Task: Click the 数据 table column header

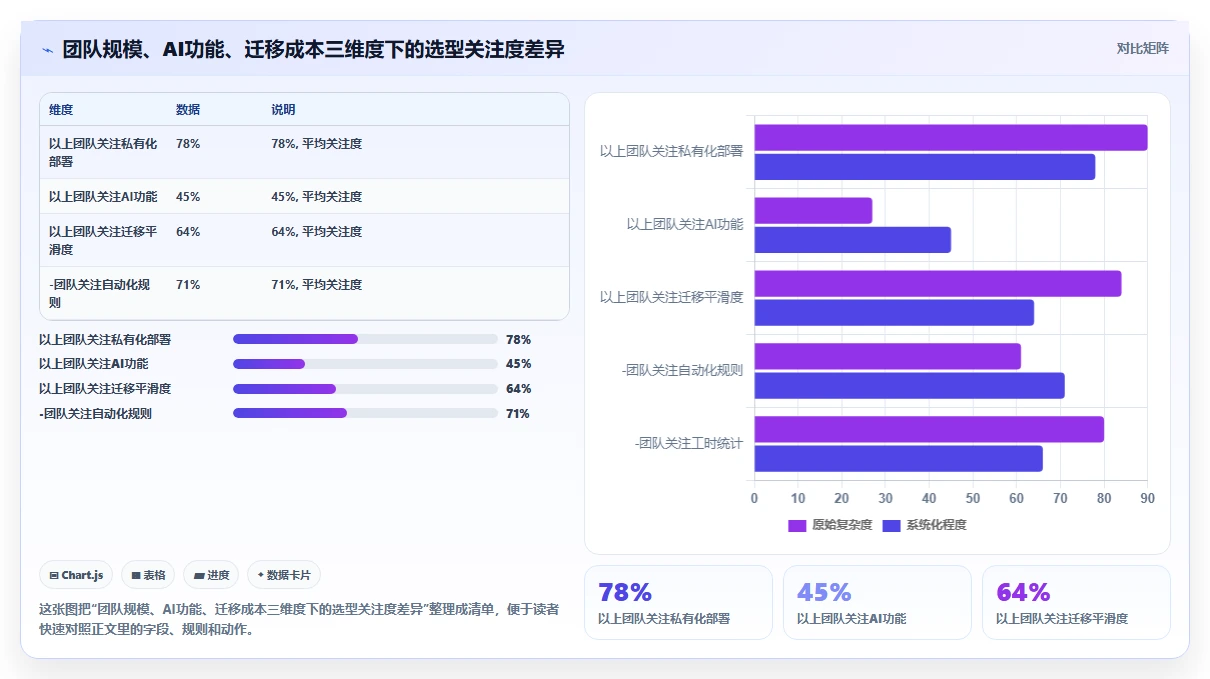Action: click(x=188, y=110)
